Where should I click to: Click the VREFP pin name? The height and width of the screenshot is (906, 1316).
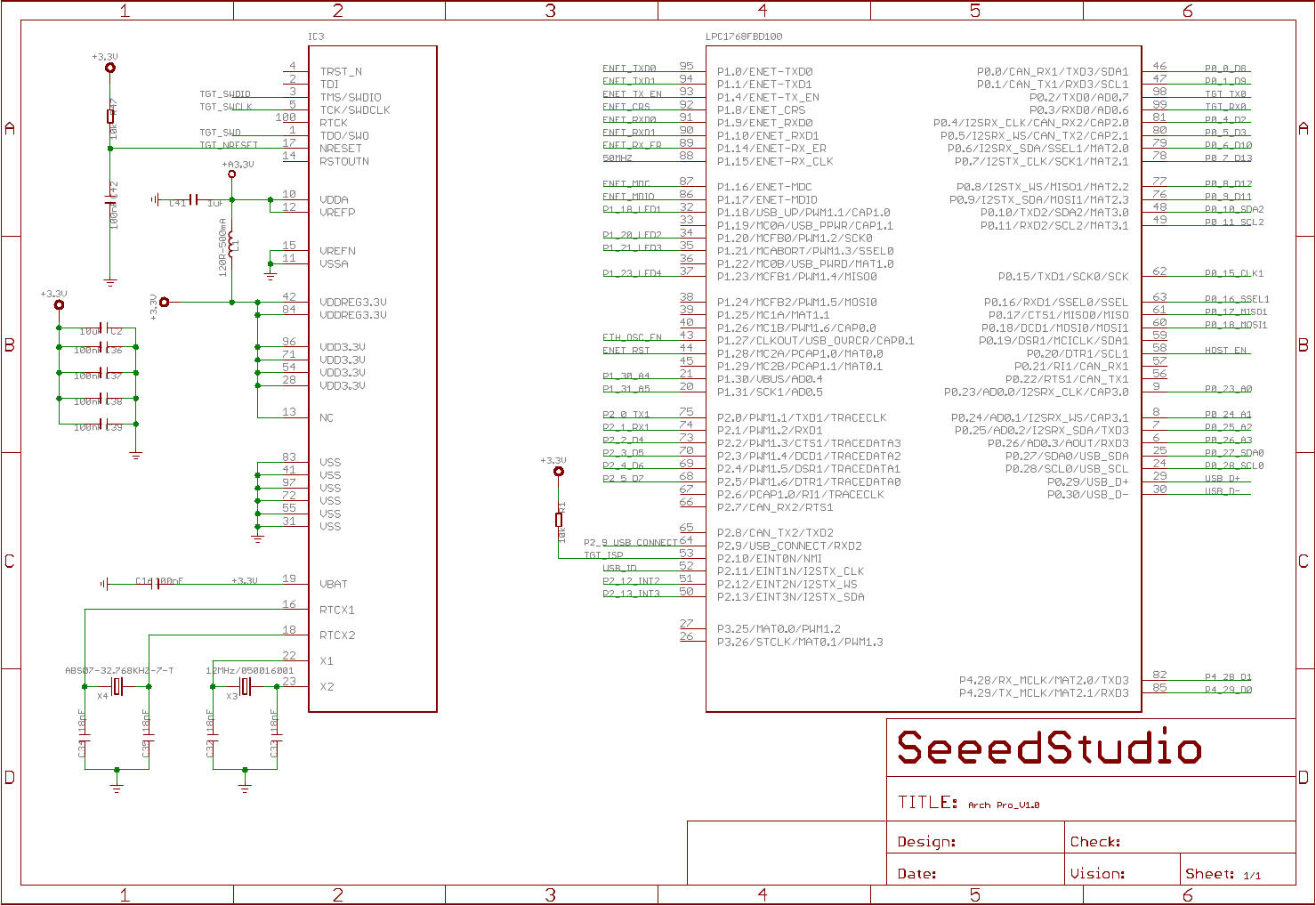(337, 213)
